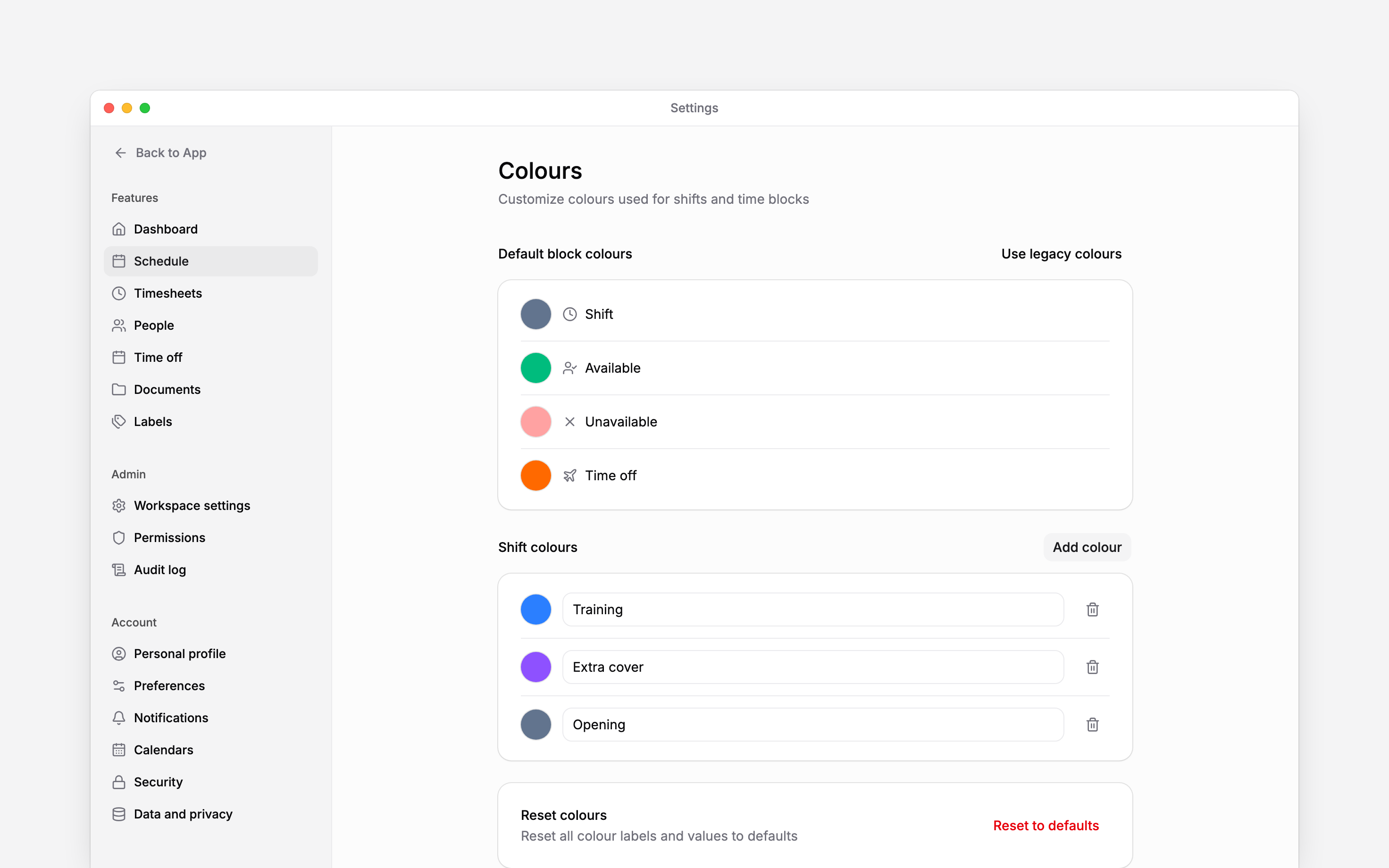Go to Calendars settings
Screen dimensions: 1389x868
(210, 751)
